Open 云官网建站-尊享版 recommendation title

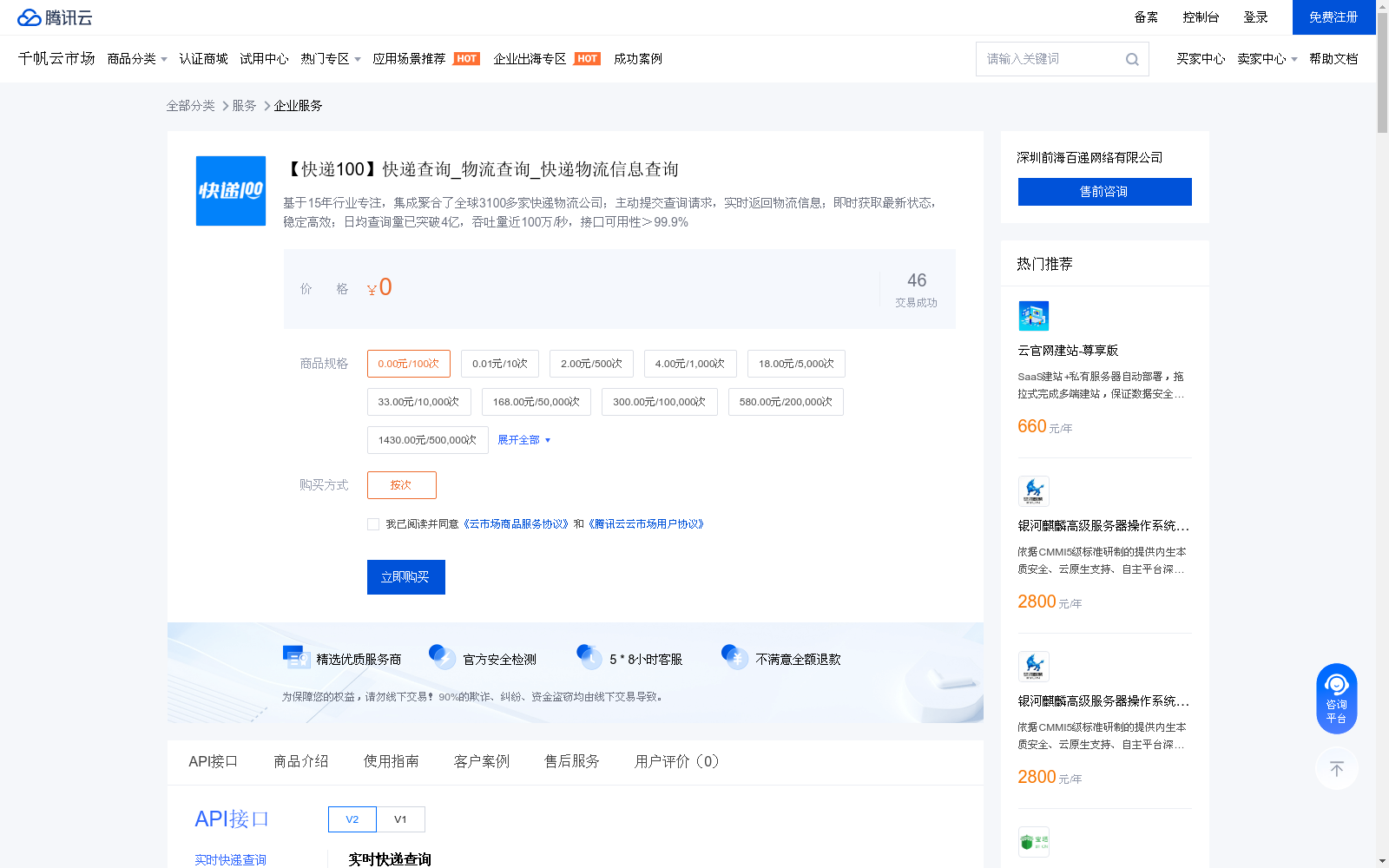[x=1068, y=351]
